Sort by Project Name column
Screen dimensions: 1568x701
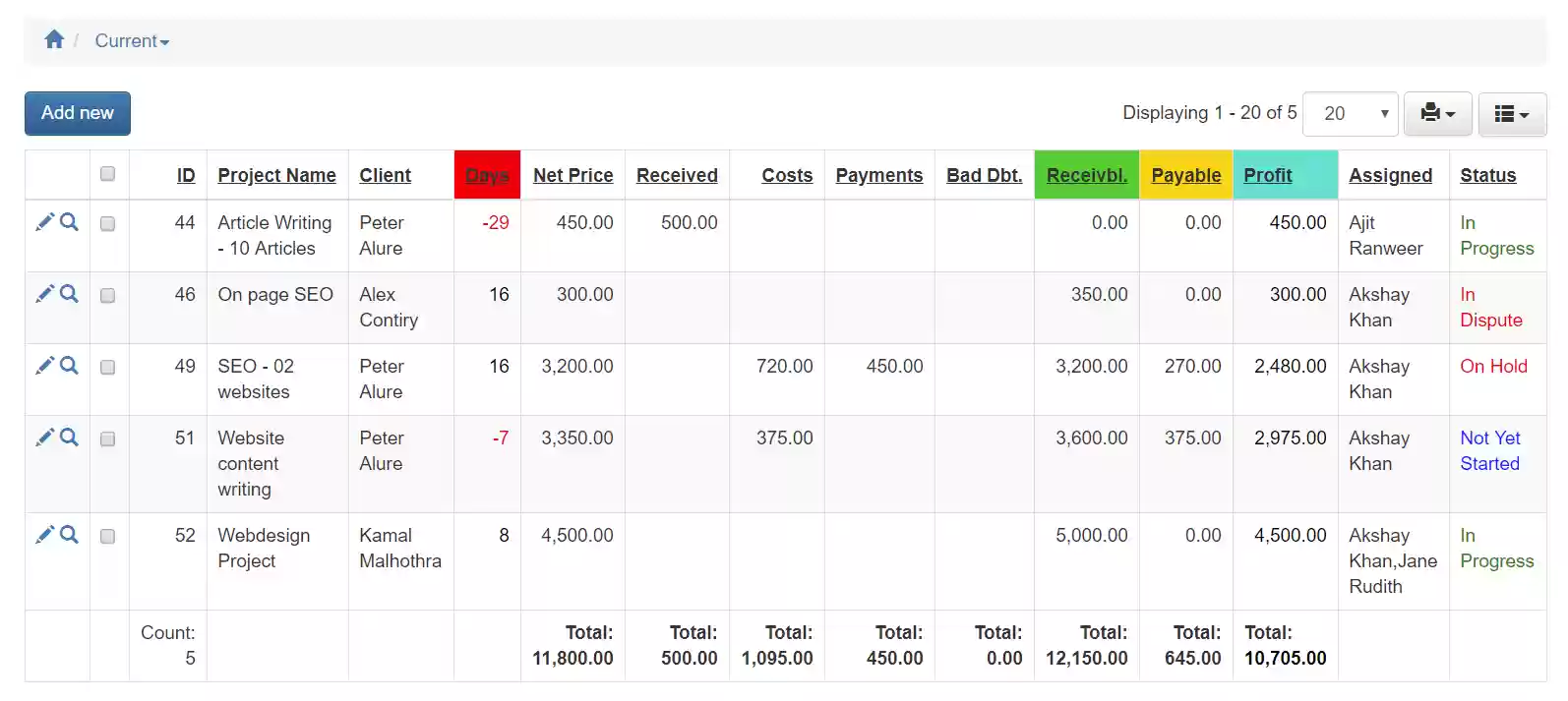pyautogui.click(x=276, y=175)
